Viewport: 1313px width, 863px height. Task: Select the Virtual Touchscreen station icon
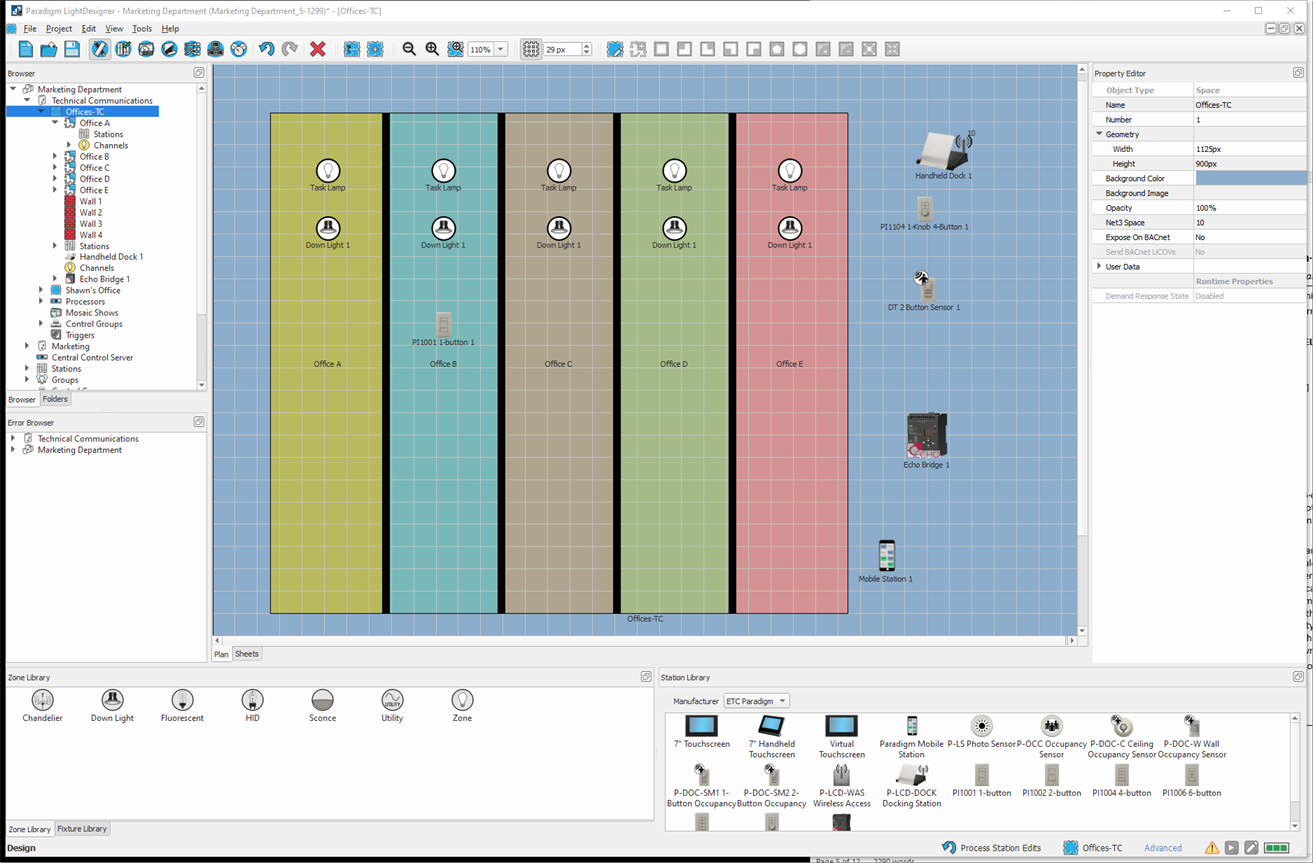click(841, 726)
